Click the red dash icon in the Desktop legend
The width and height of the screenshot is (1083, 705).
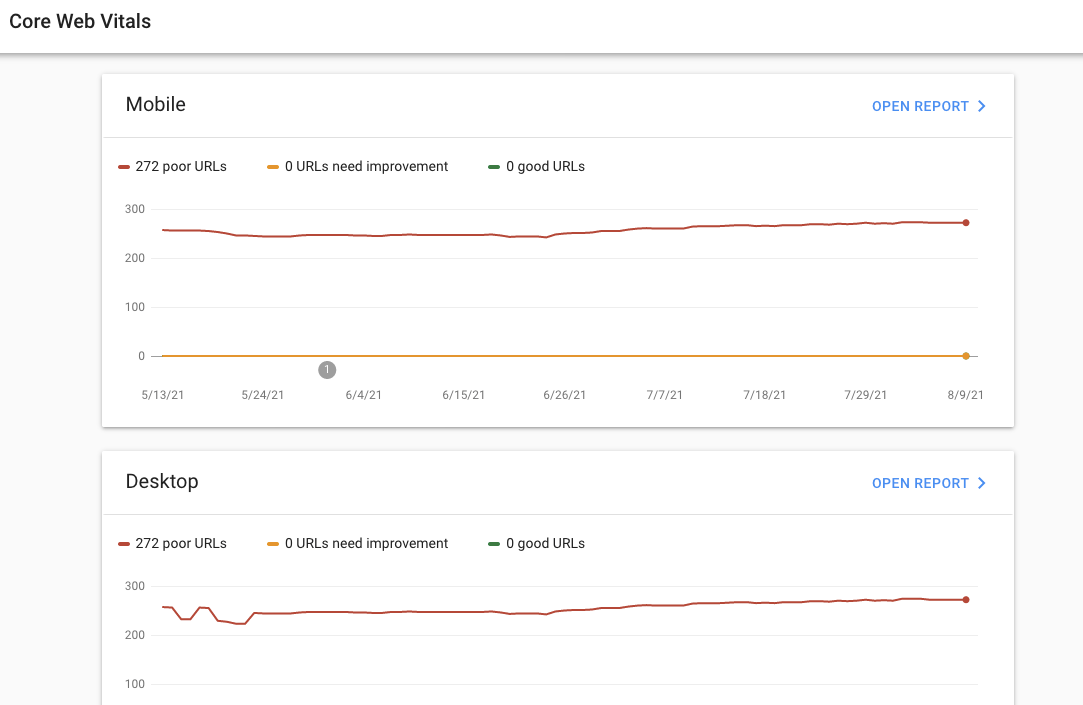point(124,543)
